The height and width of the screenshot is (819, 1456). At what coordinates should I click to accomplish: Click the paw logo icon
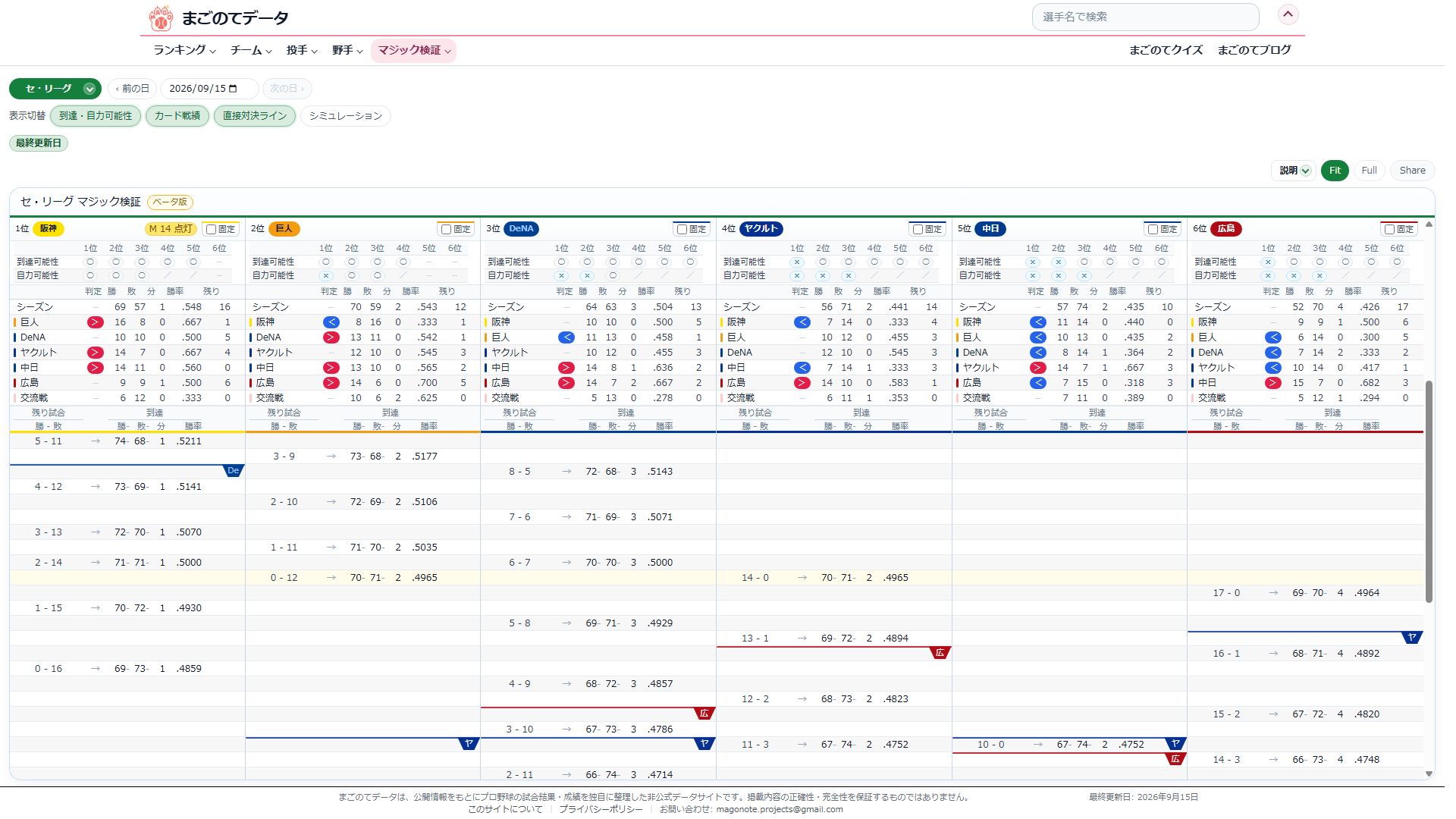[x=161, y=17]
